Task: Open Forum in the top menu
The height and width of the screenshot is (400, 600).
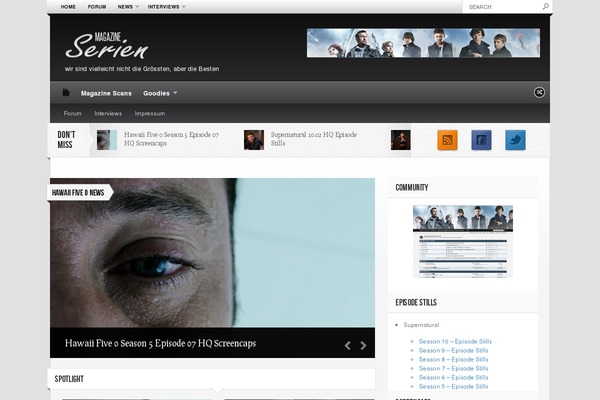Action: click(97, 7)
